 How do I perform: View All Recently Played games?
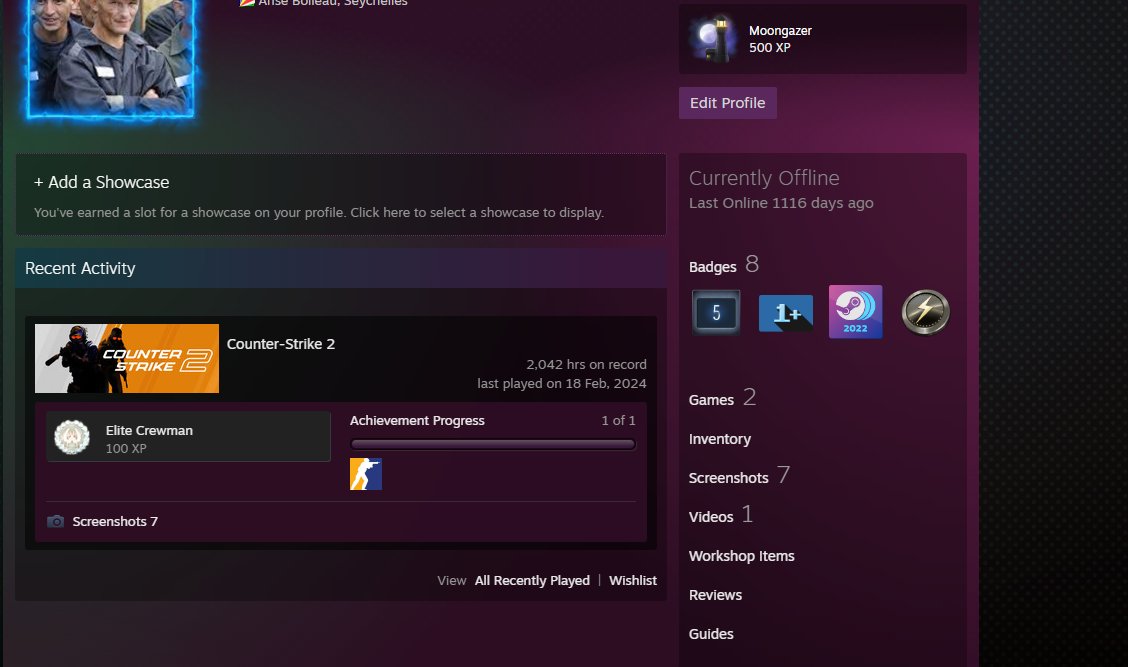(532, 580)
